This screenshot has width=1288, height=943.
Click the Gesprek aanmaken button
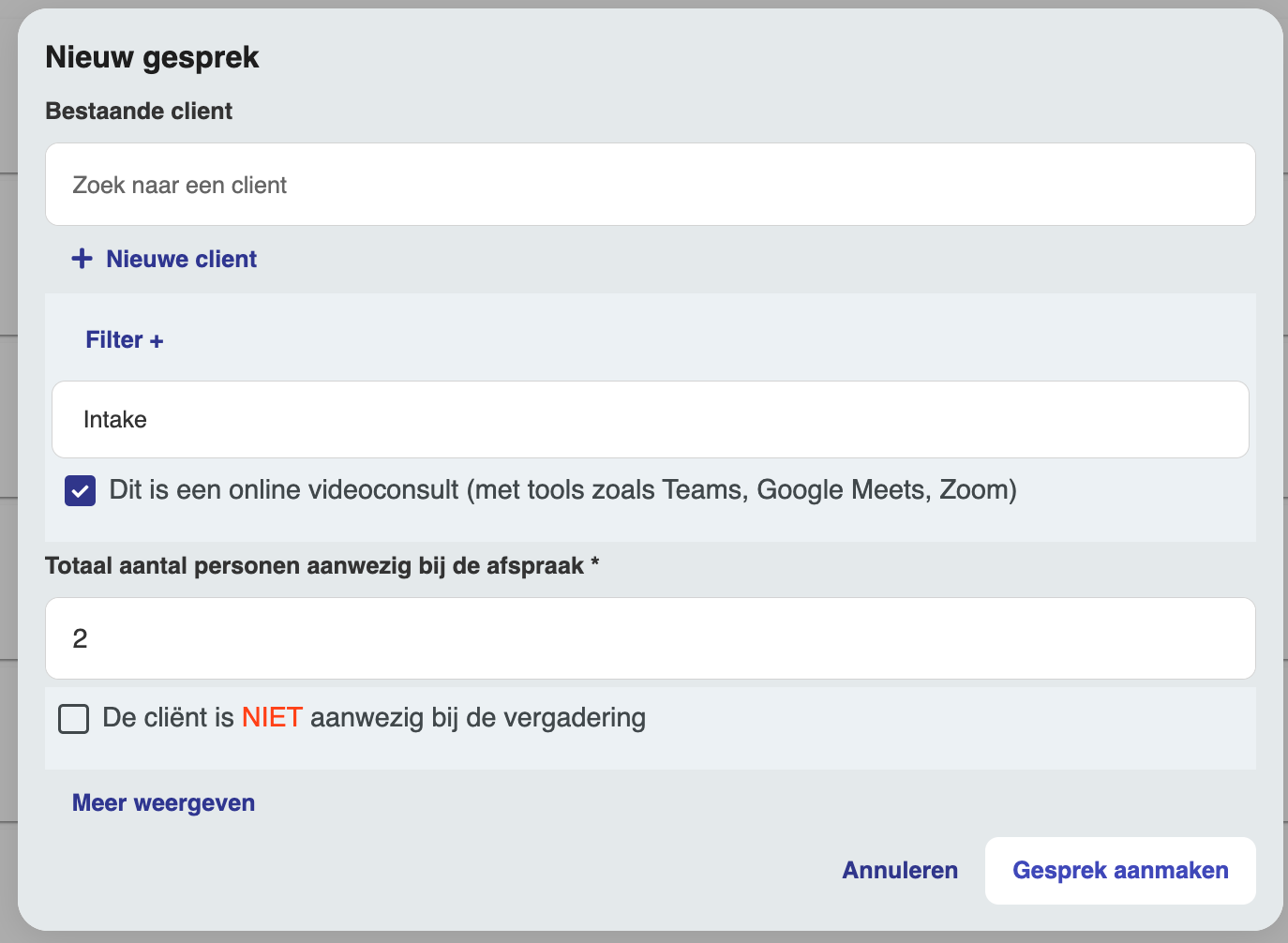[1120, 871]
